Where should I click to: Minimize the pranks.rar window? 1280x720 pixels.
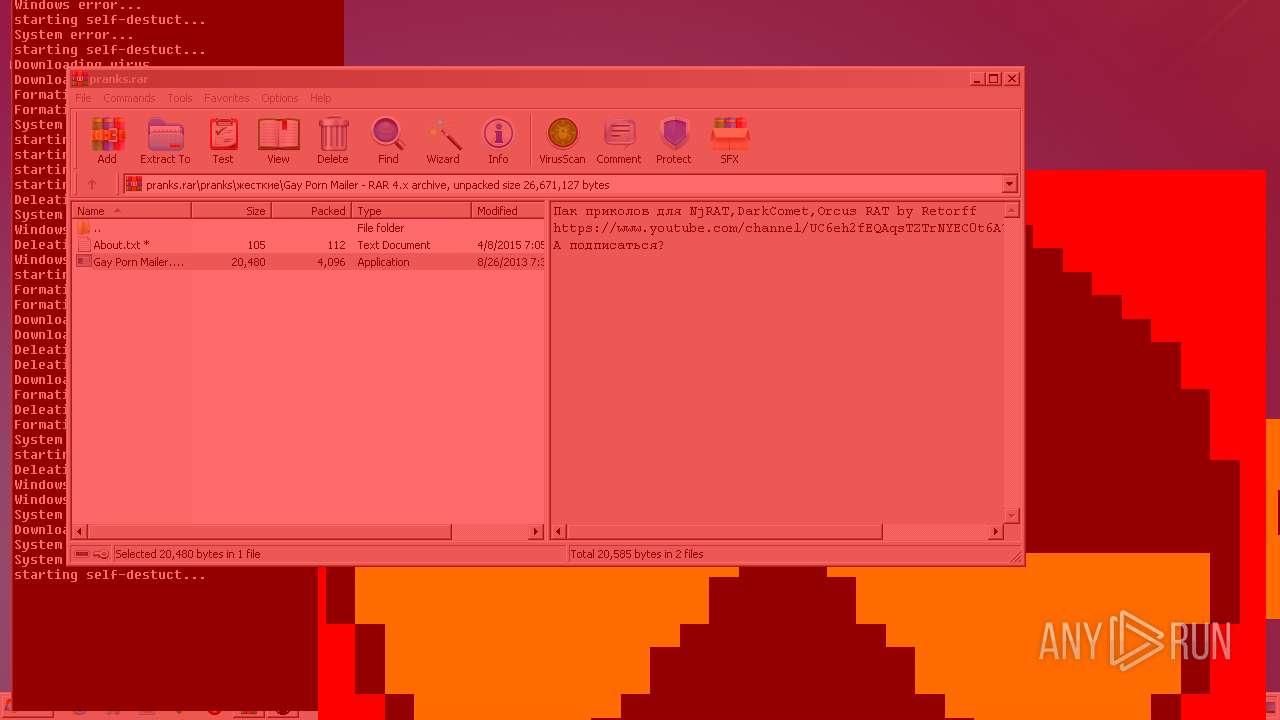976,79
